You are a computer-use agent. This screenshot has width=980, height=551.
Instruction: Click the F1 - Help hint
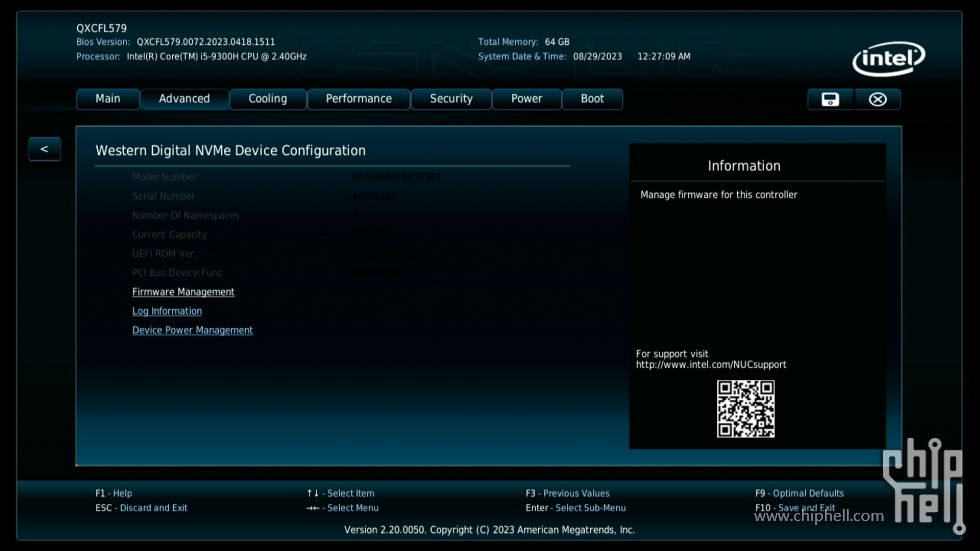click(x=114, y=494)
